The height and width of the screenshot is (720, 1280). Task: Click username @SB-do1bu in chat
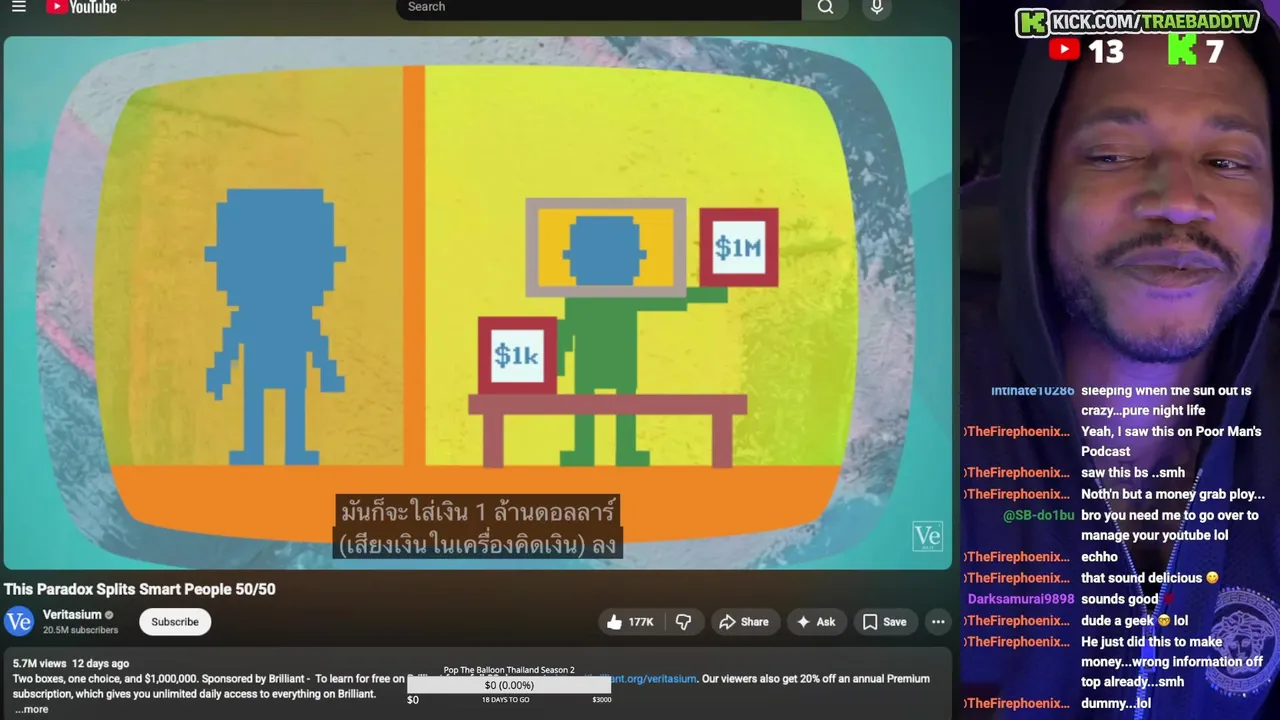(x=1039, y=515)
